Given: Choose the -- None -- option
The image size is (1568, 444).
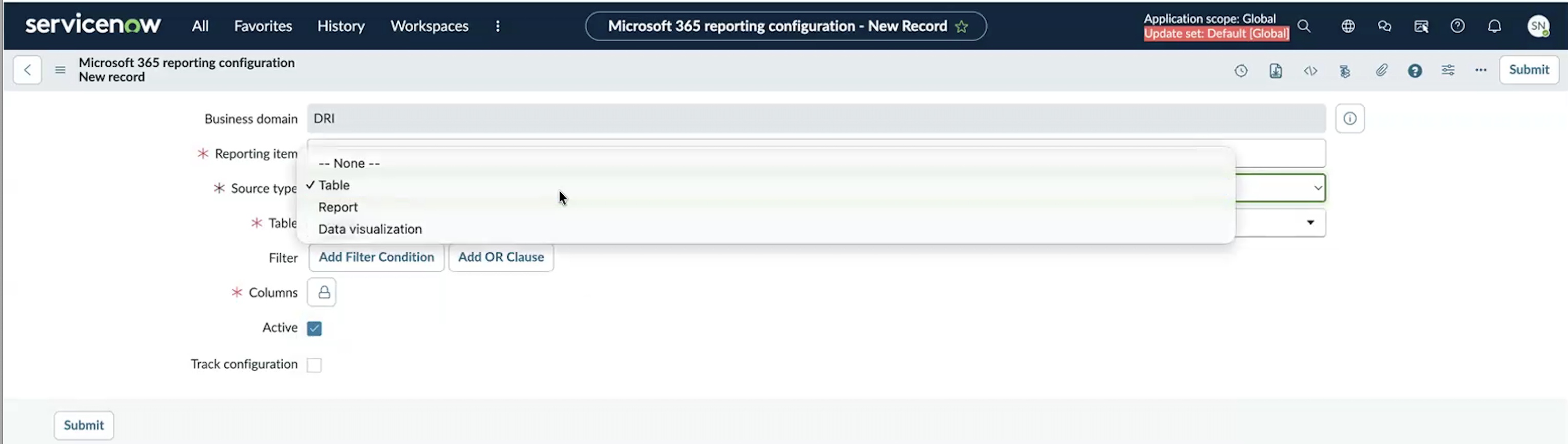Looking at the screenshot, I should (766, 163).
